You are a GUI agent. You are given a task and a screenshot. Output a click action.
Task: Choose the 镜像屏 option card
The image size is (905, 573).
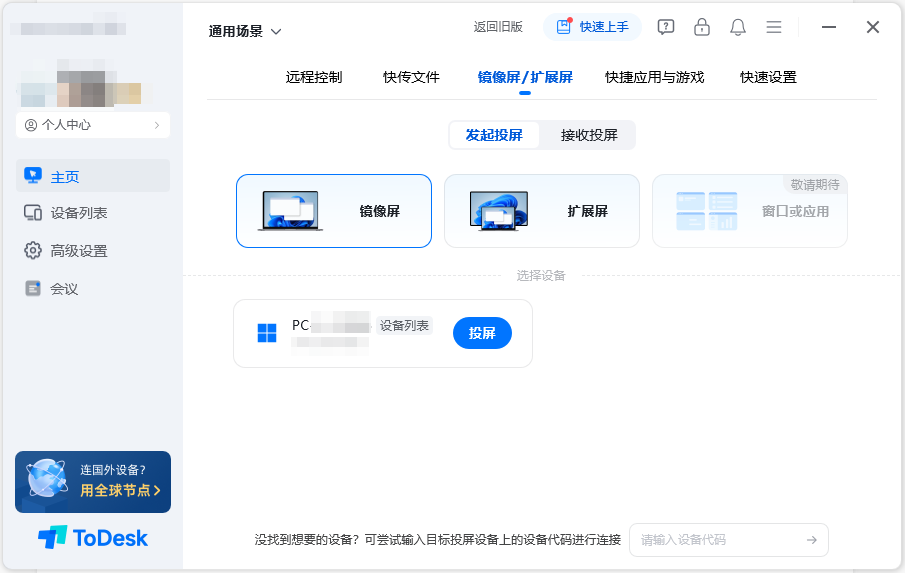click(334, 211)
